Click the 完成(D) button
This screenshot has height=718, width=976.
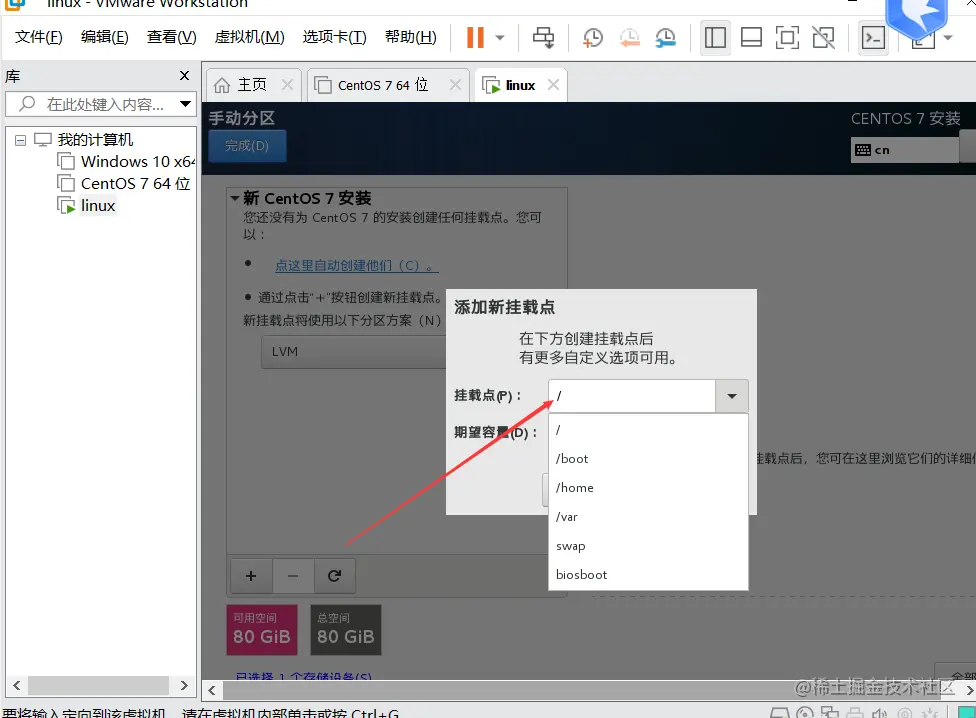point(247,146)
